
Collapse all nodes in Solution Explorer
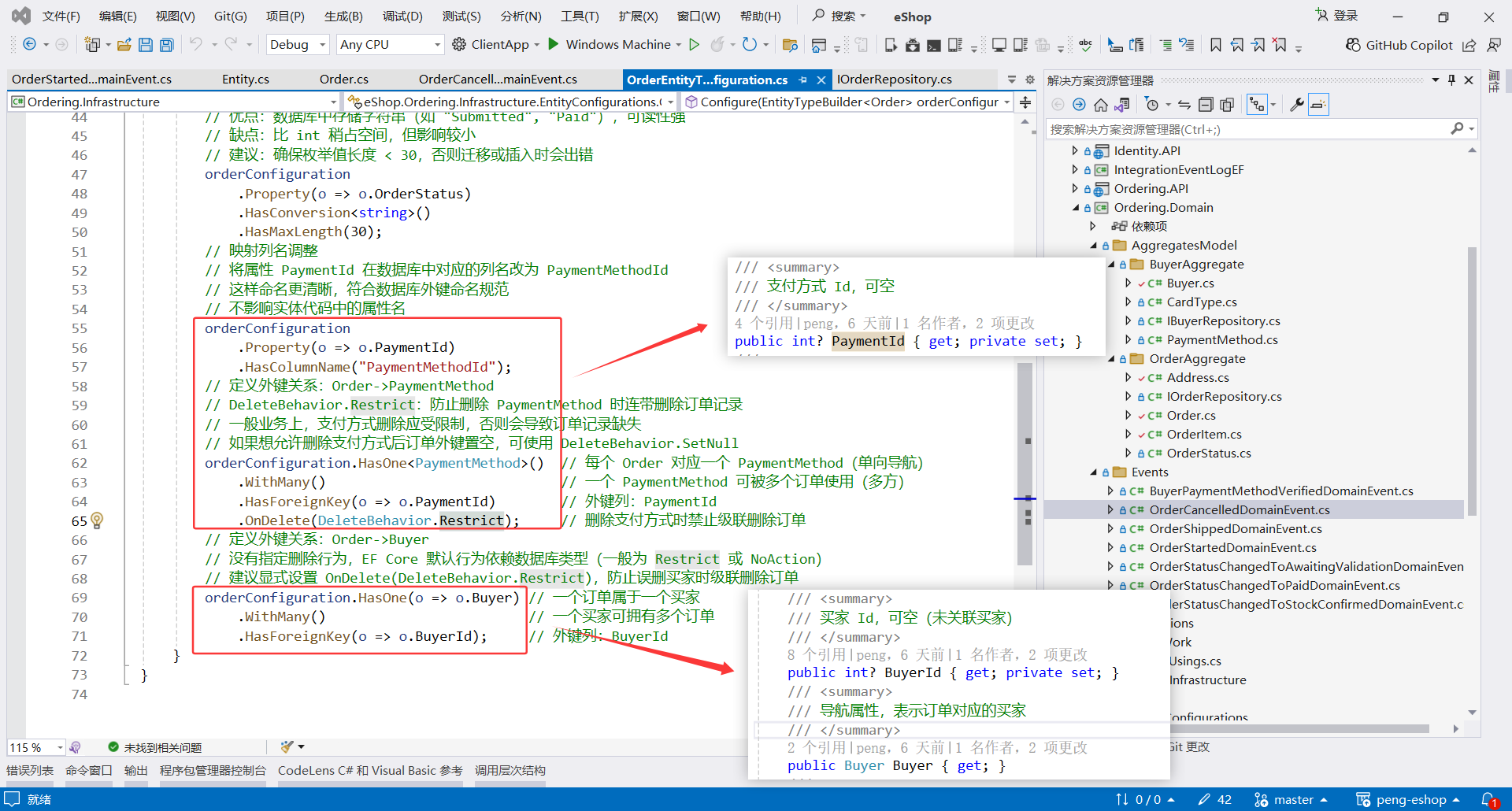[1206, 105]
